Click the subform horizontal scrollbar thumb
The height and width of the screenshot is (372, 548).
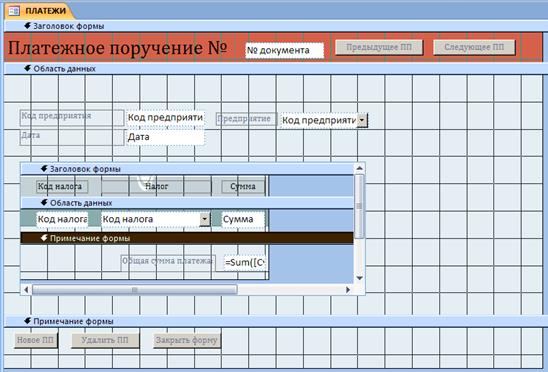(x=135, y=289)
